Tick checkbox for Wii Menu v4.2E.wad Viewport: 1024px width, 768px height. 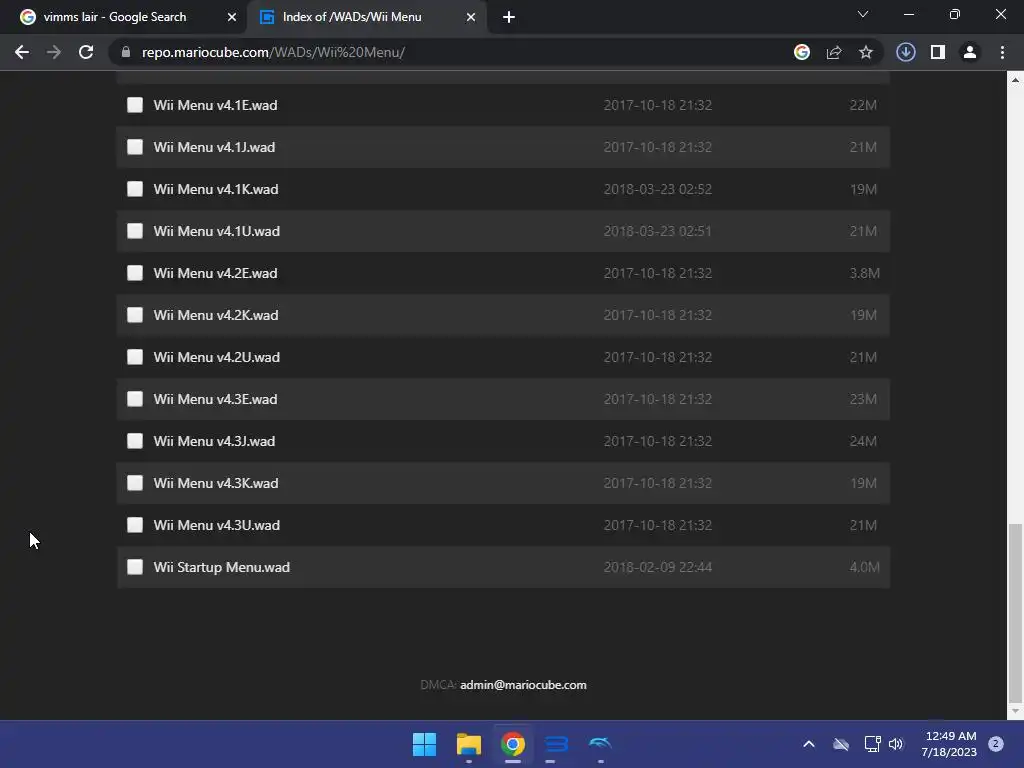pos(135,273)
